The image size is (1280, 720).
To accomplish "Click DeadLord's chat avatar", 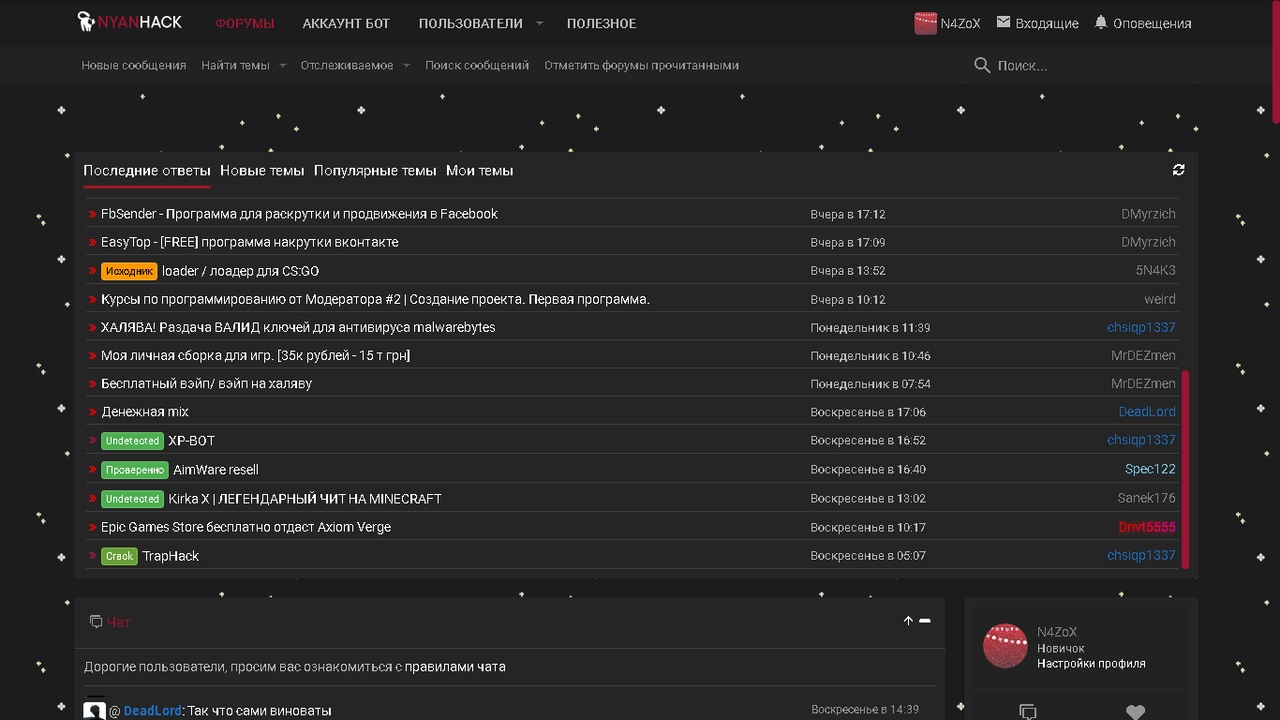I will pyautogui.click(x=94, y=709).
